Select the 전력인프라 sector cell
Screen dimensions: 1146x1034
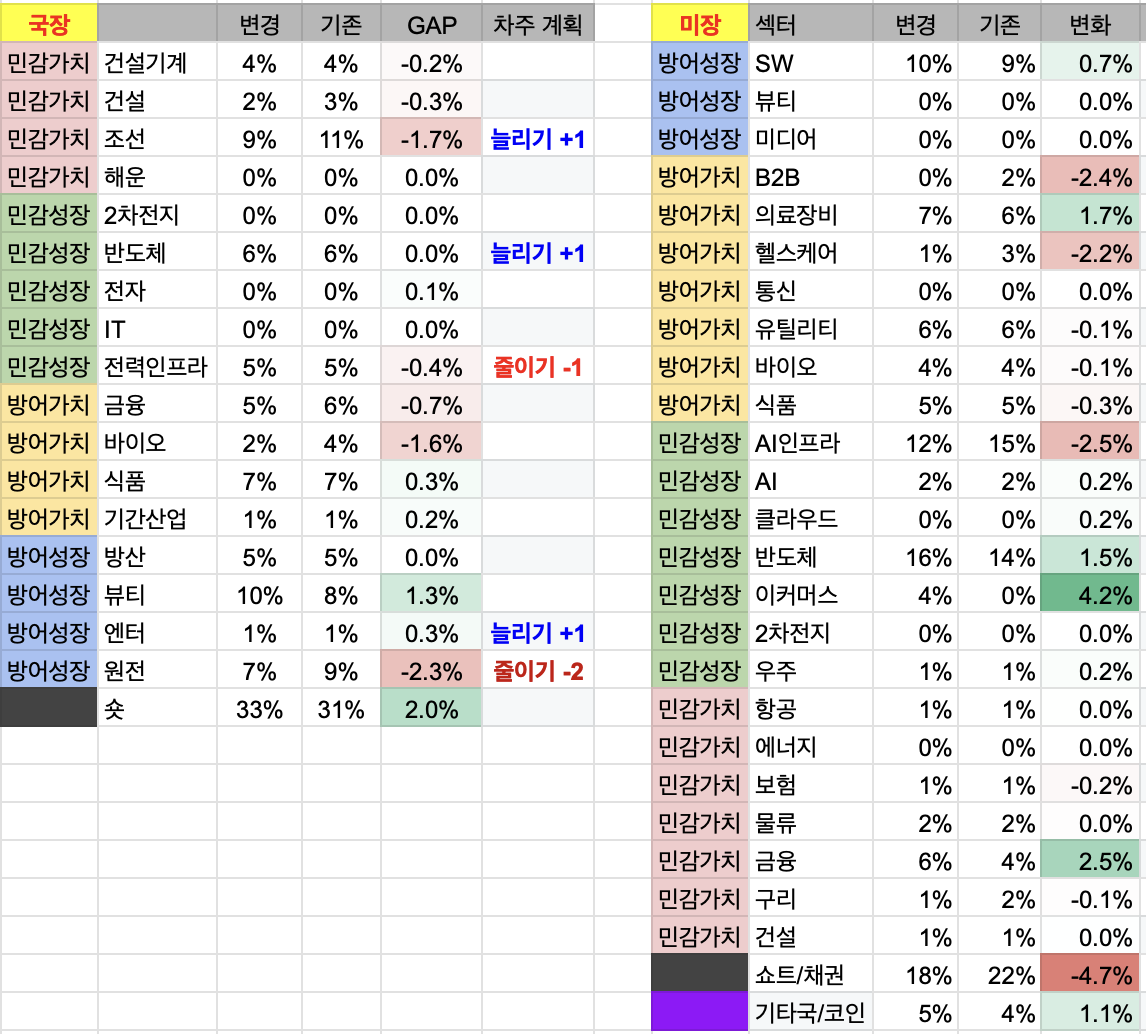(x=157, y=366)
